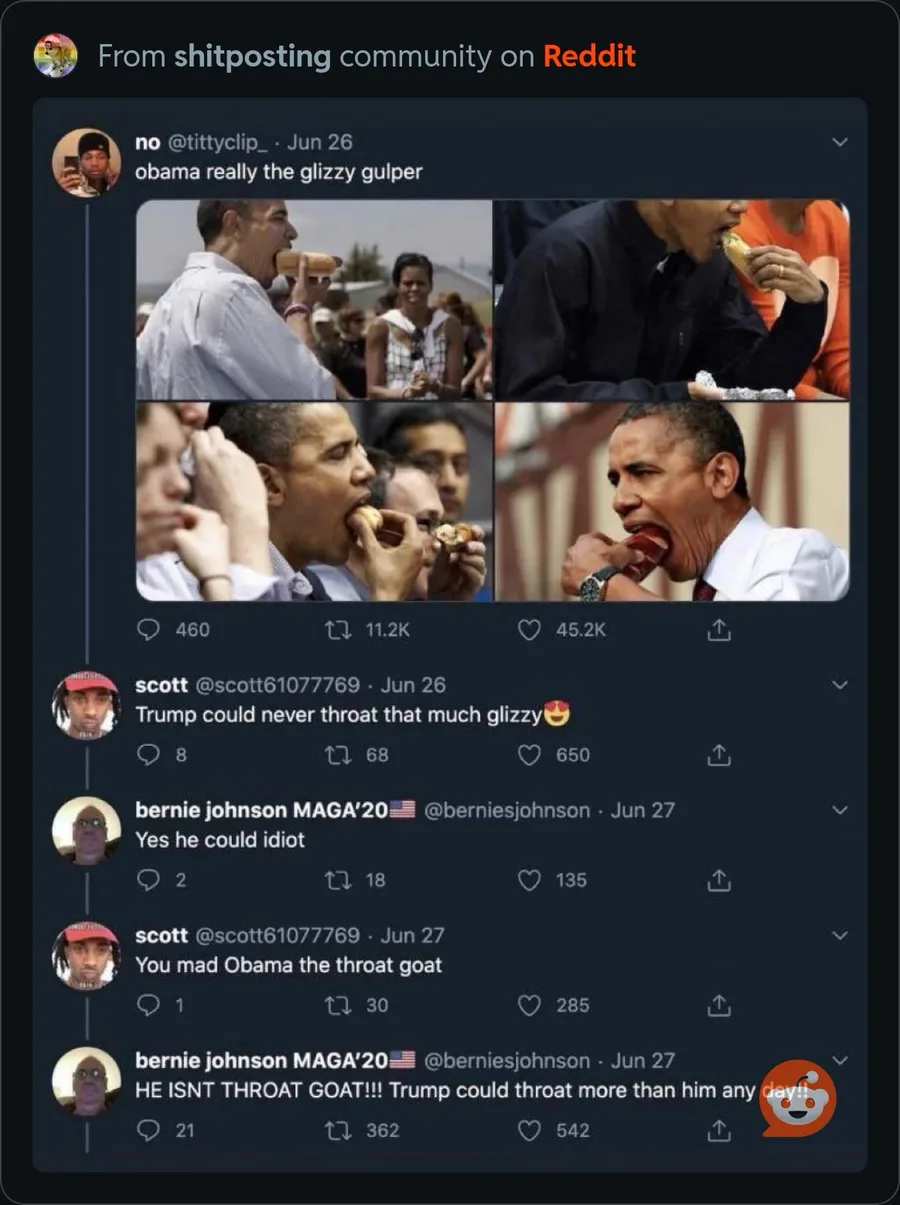Like scott's reply with 650 likes
The width and height of the screenshot is (900, 1205).
click(530, 755)
